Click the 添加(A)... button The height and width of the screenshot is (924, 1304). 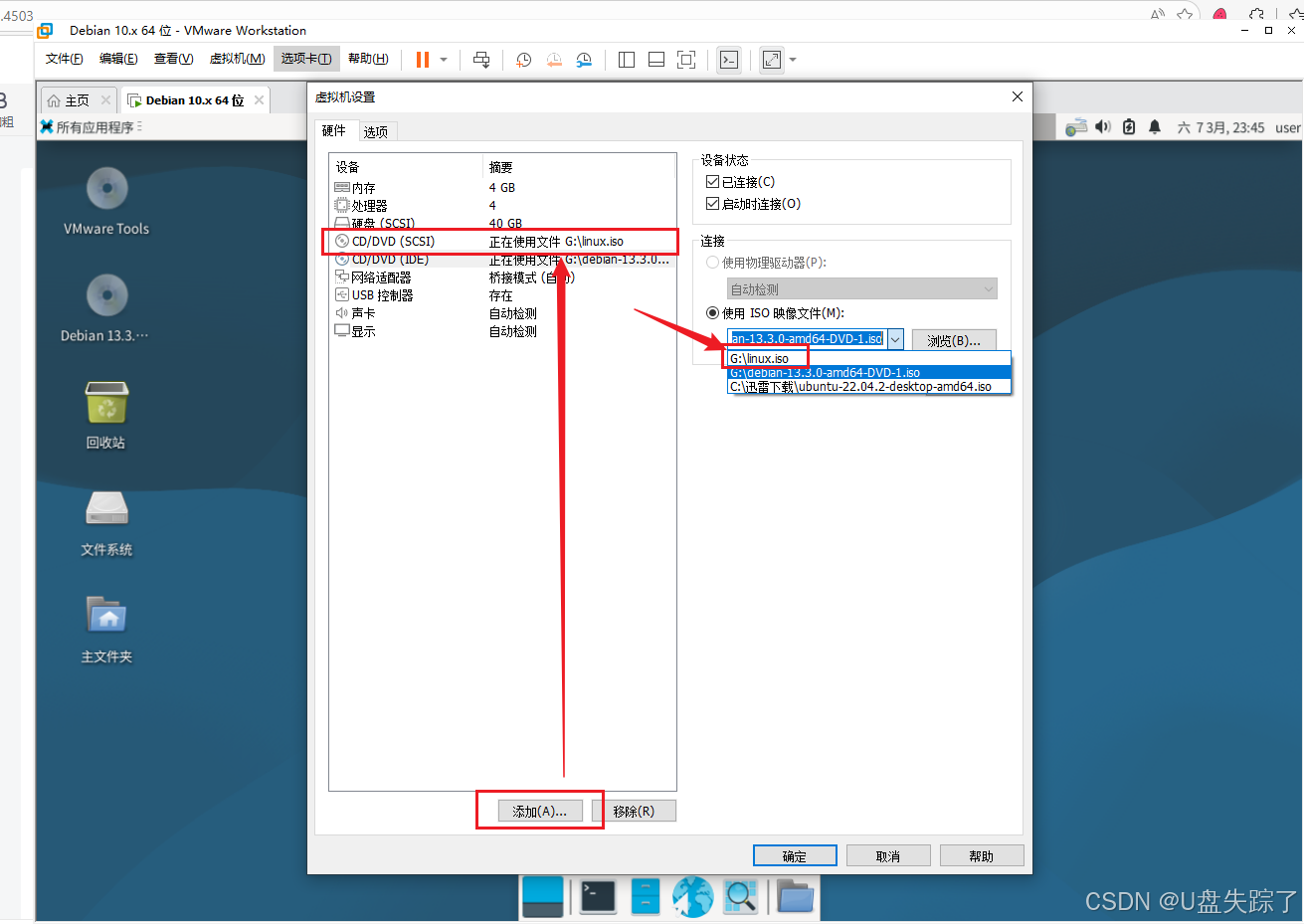point(539,811)
